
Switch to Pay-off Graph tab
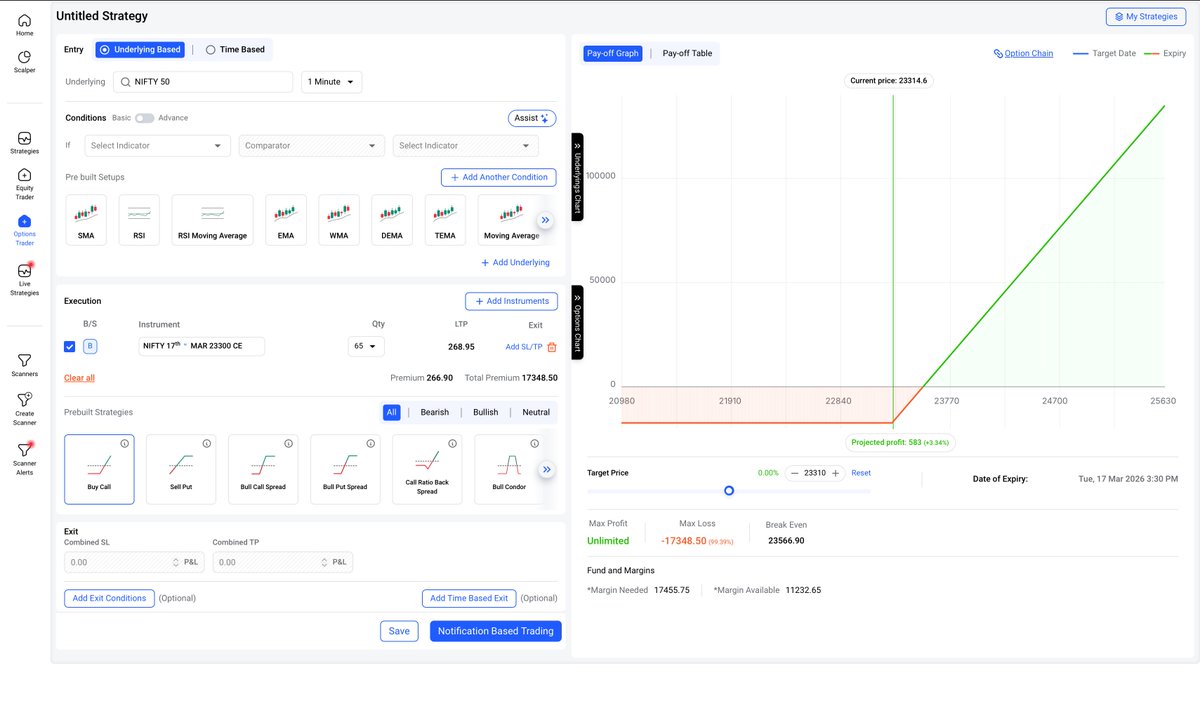[613, 53]
